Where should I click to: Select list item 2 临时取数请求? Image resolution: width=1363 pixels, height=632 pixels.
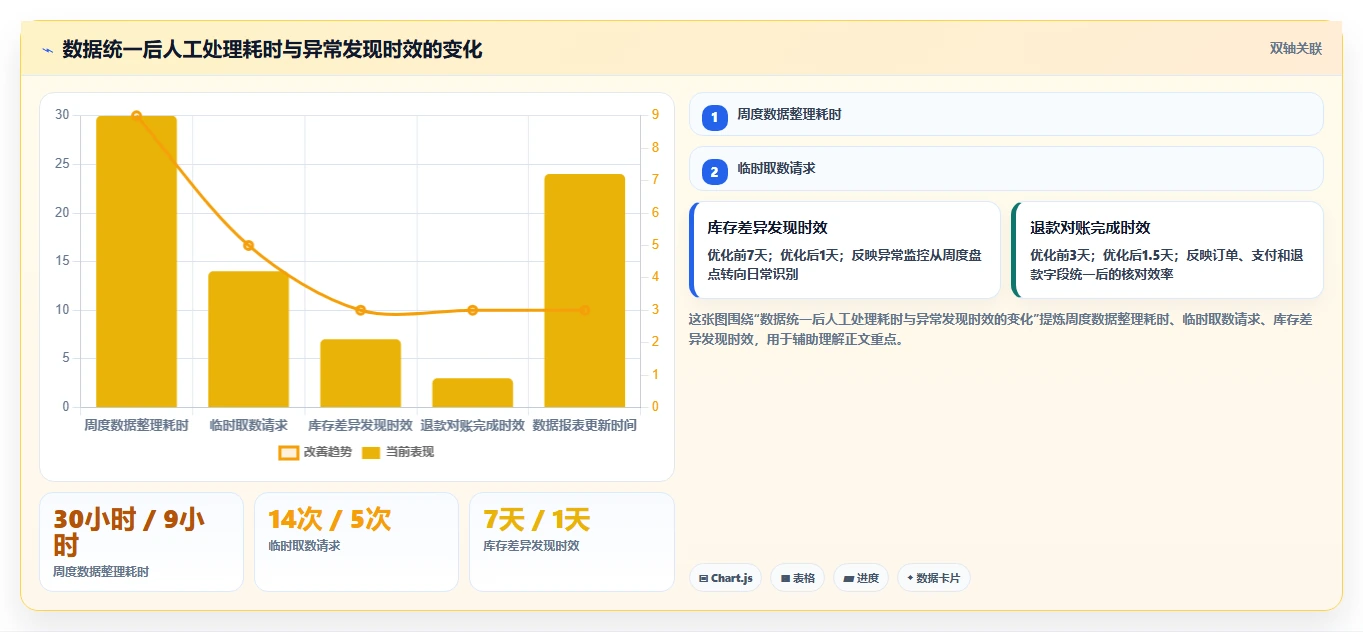pos(1006,169)
